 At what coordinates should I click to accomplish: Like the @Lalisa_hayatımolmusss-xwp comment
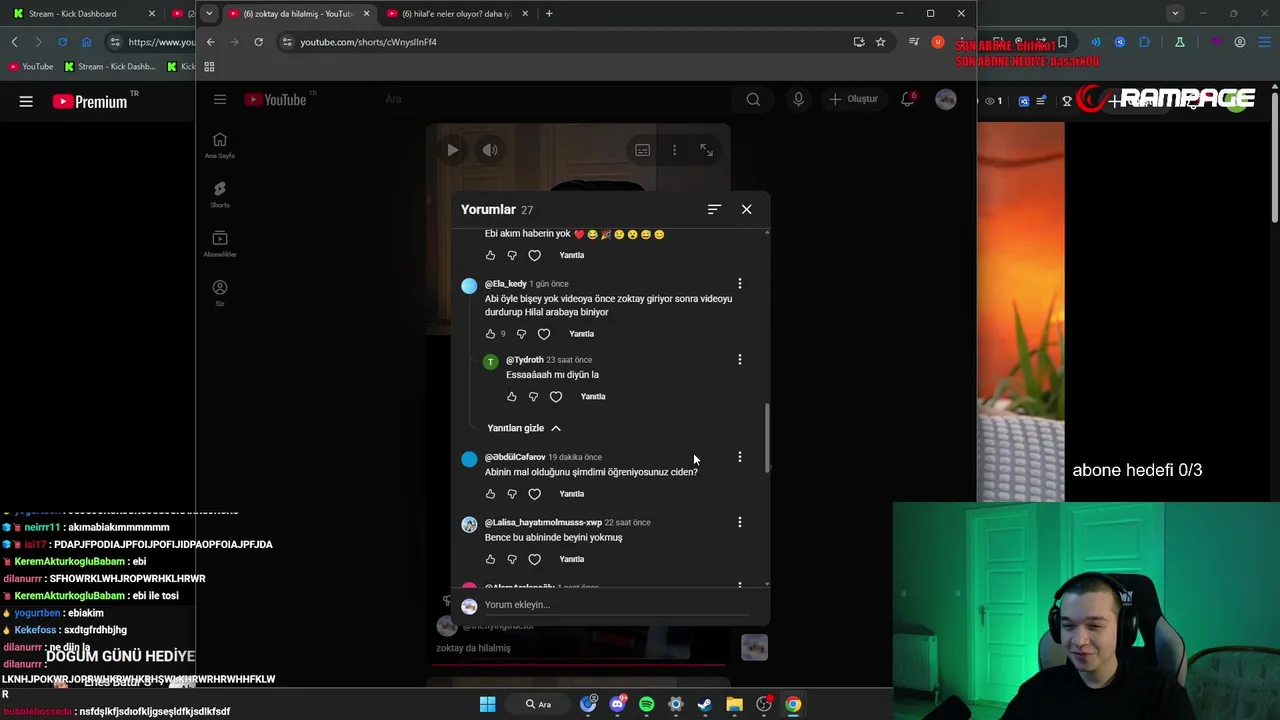[x=490, y=559]
